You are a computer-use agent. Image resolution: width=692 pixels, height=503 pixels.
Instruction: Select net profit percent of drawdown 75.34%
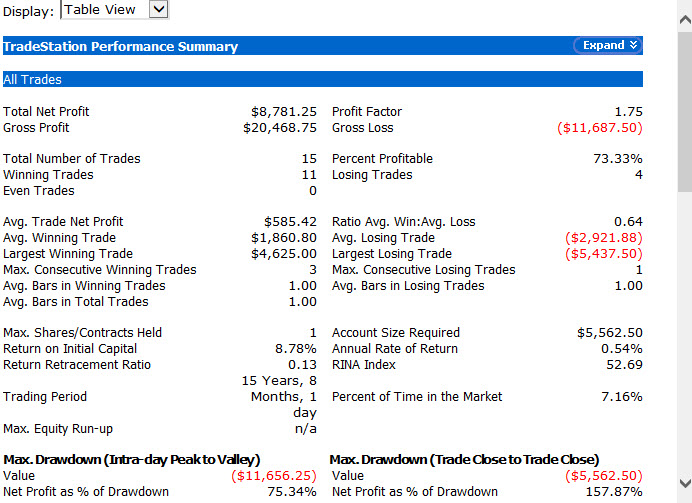292,492
